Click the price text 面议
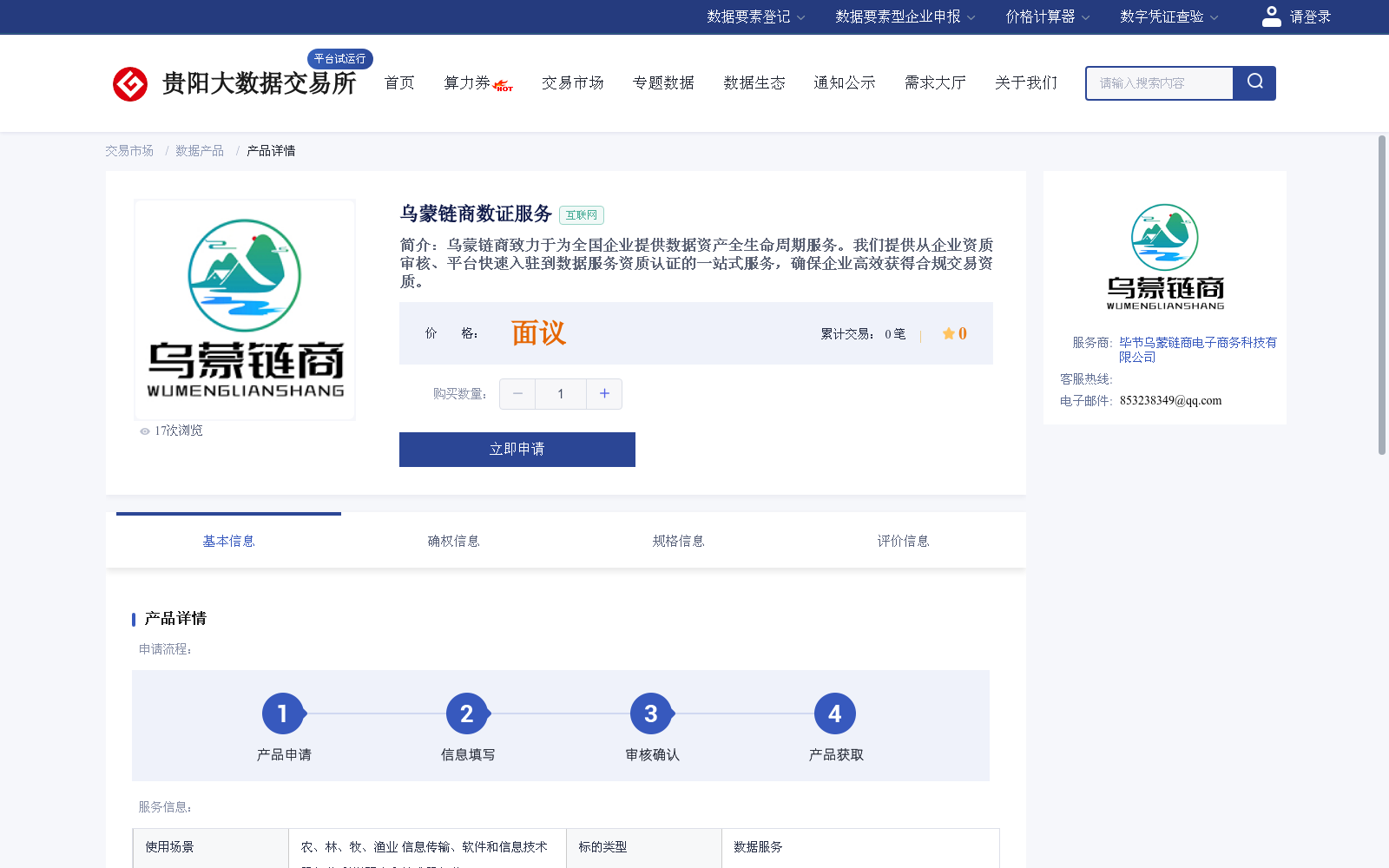This screenshot has height=868, width=1389. 538,333
